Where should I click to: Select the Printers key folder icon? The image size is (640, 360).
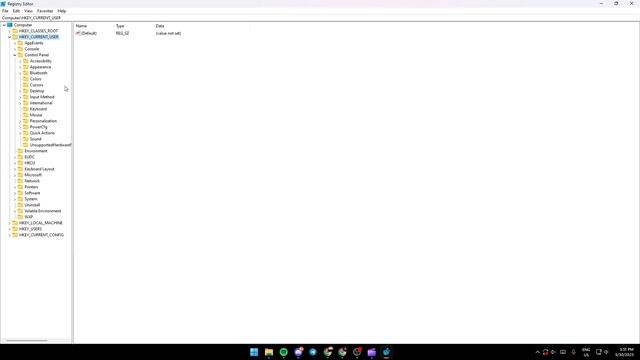(x=20, y=187)
